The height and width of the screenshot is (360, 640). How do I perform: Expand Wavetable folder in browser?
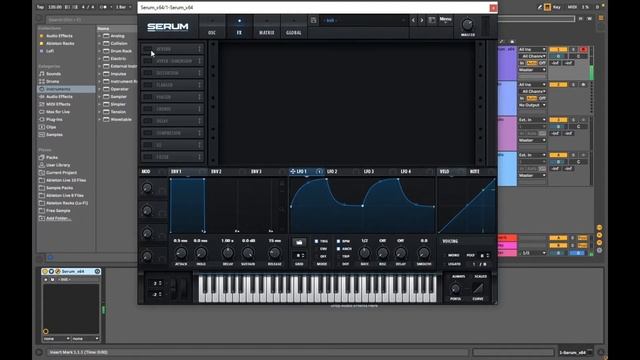(99, 120)
